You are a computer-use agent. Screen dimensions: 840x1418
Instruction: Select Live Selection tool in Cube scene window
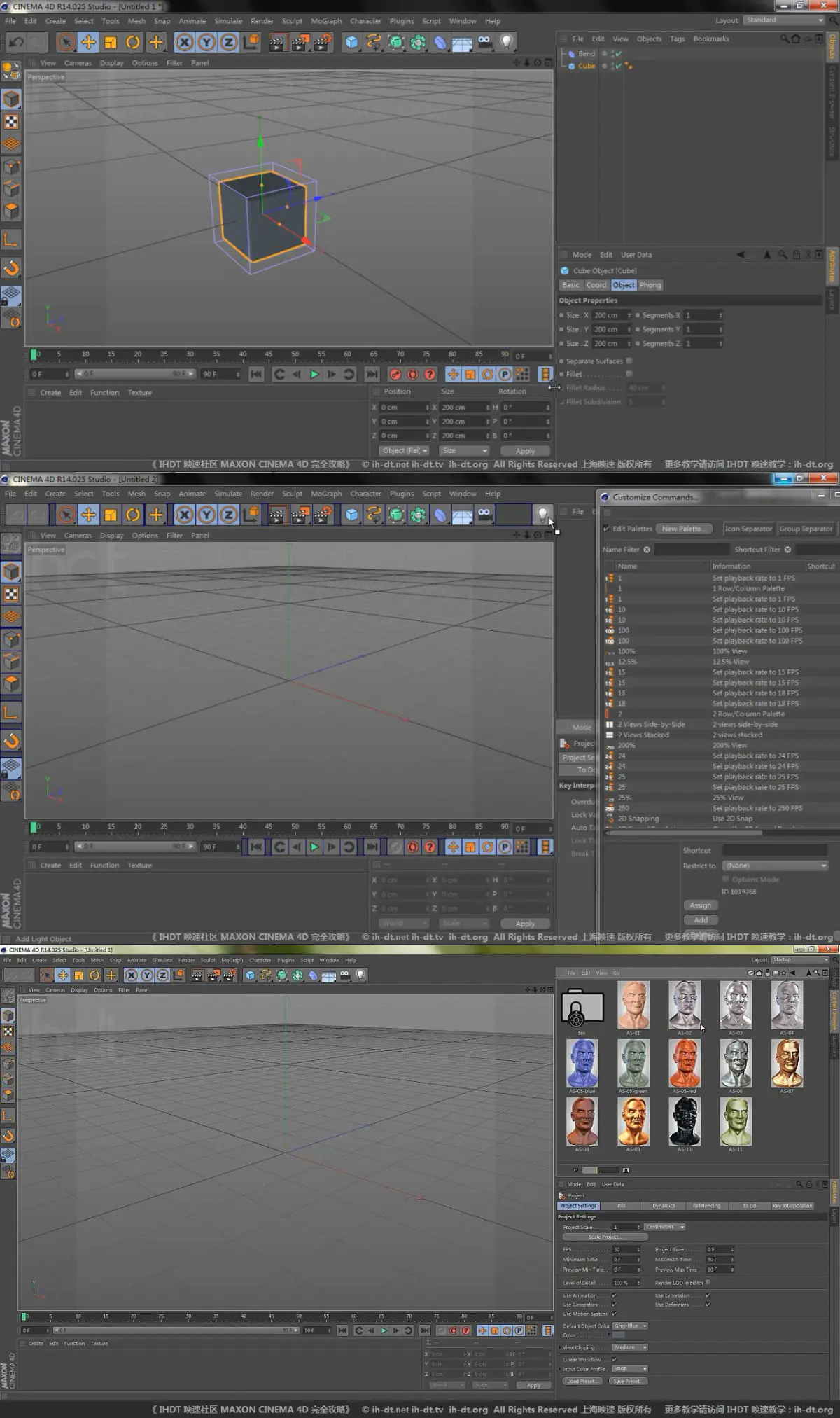66,43
